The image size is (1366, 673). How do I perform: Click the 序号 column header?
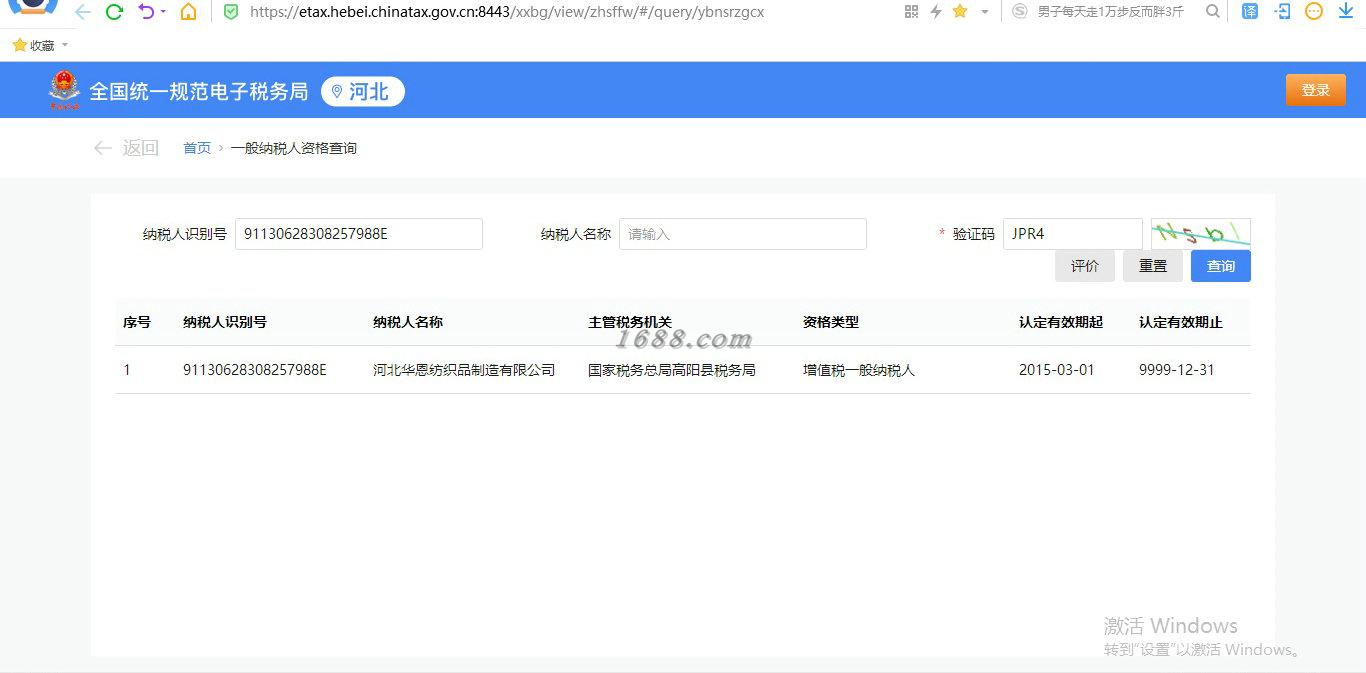coord(137,322)
